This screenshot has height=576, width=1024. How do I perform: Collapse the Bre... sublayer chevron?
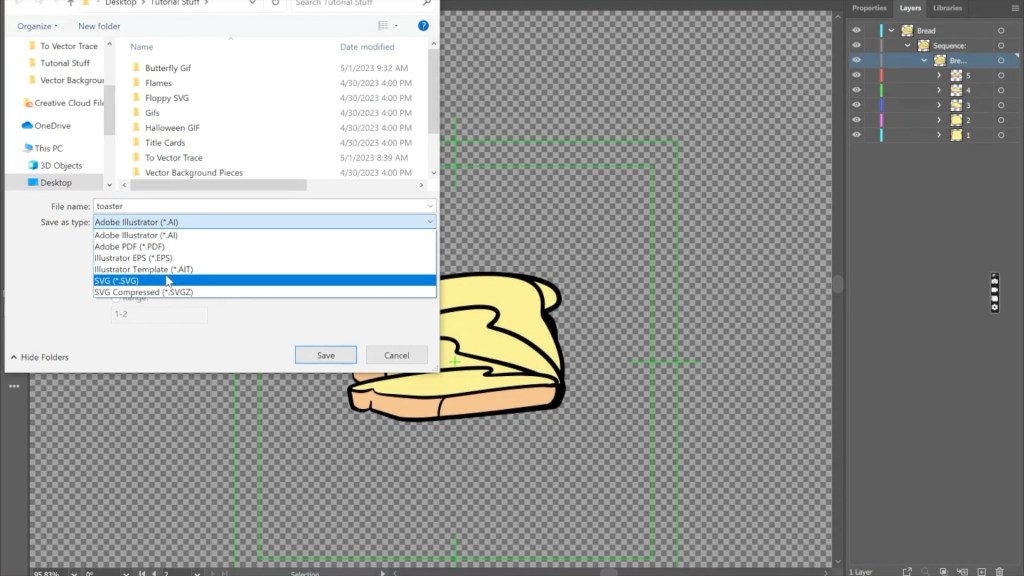tap(924, 61)
